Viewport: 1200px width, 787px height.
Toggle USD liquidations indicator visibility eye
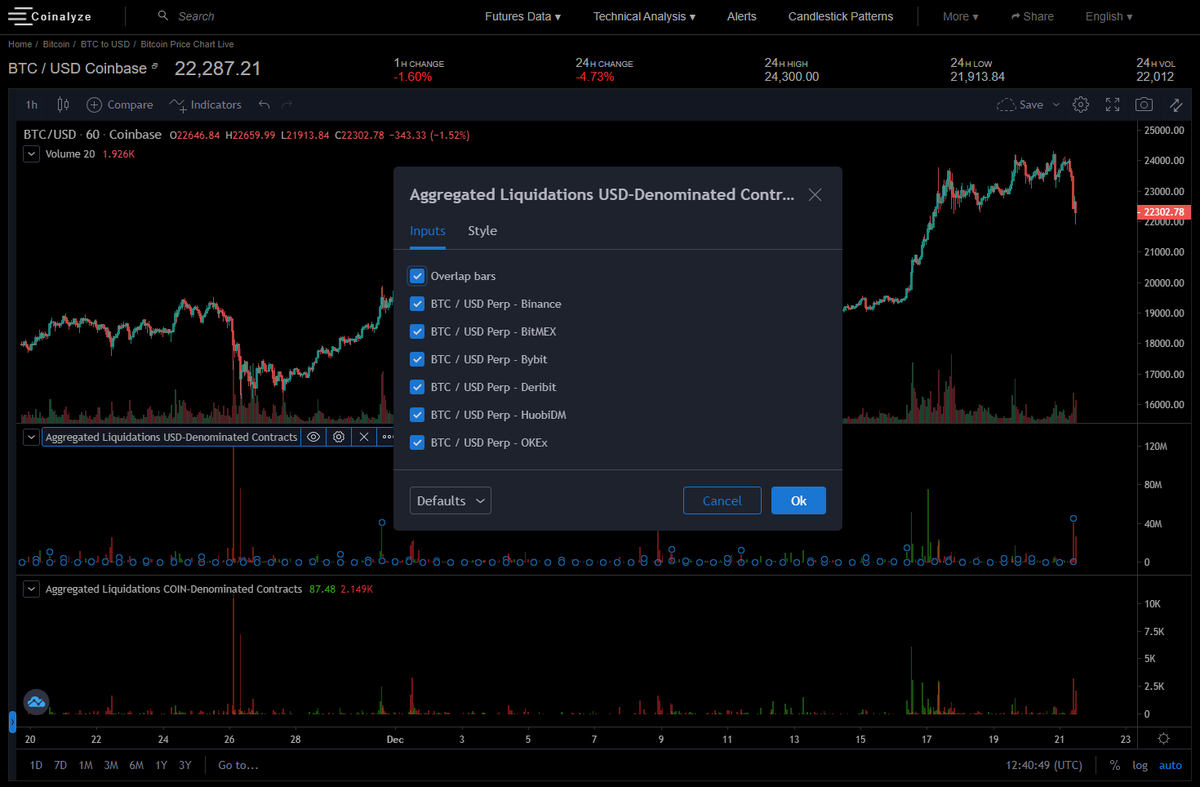pyautogui.click(x=313, y=437)
